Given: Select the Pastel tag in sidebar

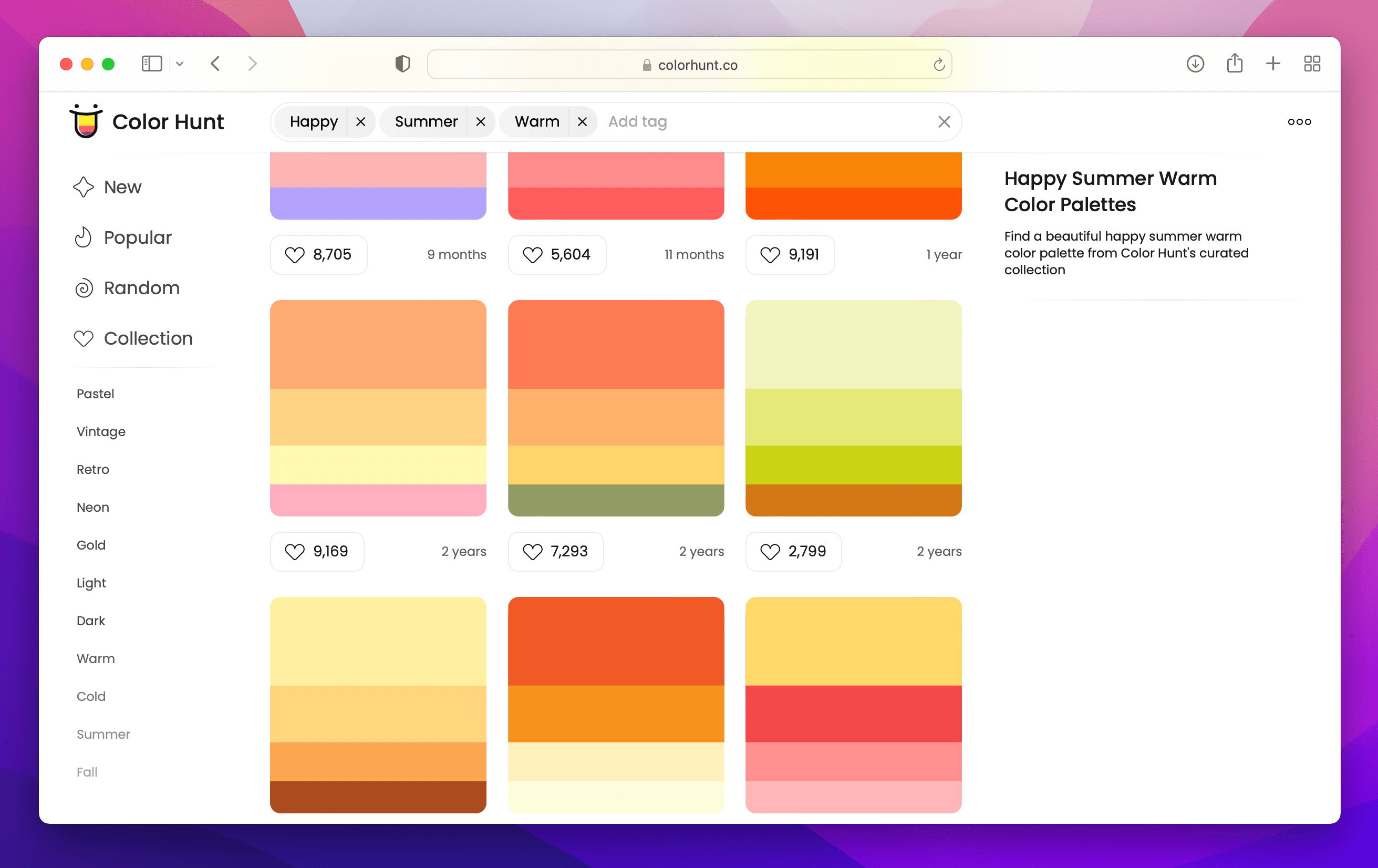Looking at the screenshot, I should tap(95, 394).
